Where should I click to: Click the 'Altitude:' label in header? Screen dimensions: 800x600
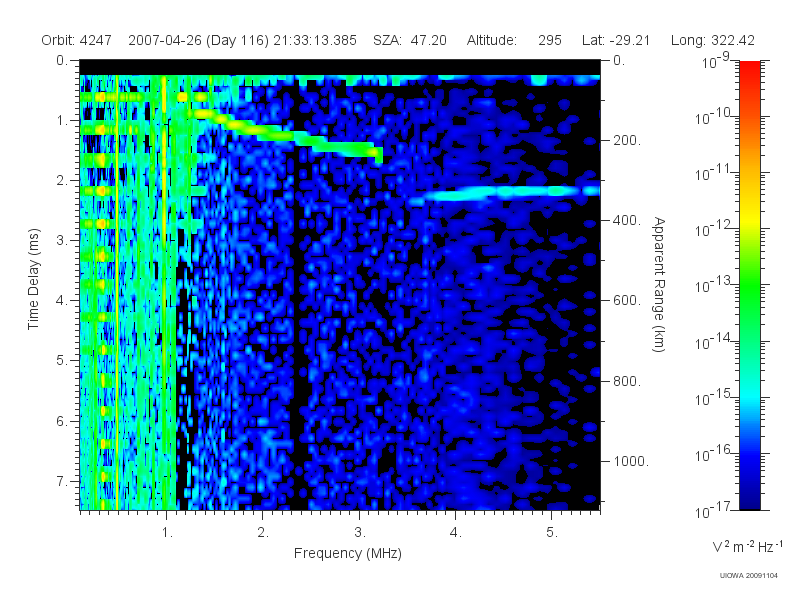point(492,40)
